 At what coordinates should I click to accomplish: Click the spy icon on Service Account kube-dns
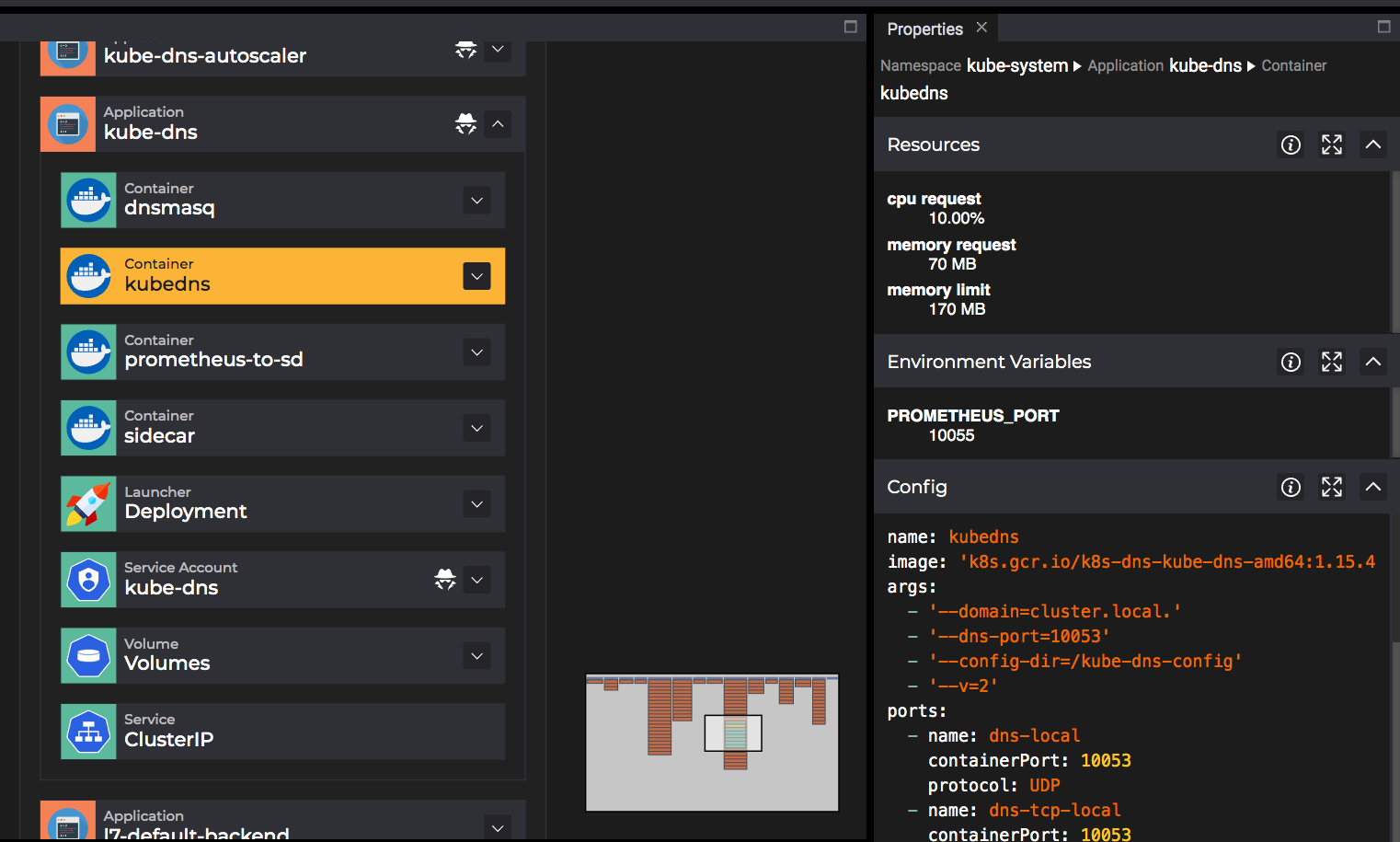pyautogui.click(x=445, y=580)
